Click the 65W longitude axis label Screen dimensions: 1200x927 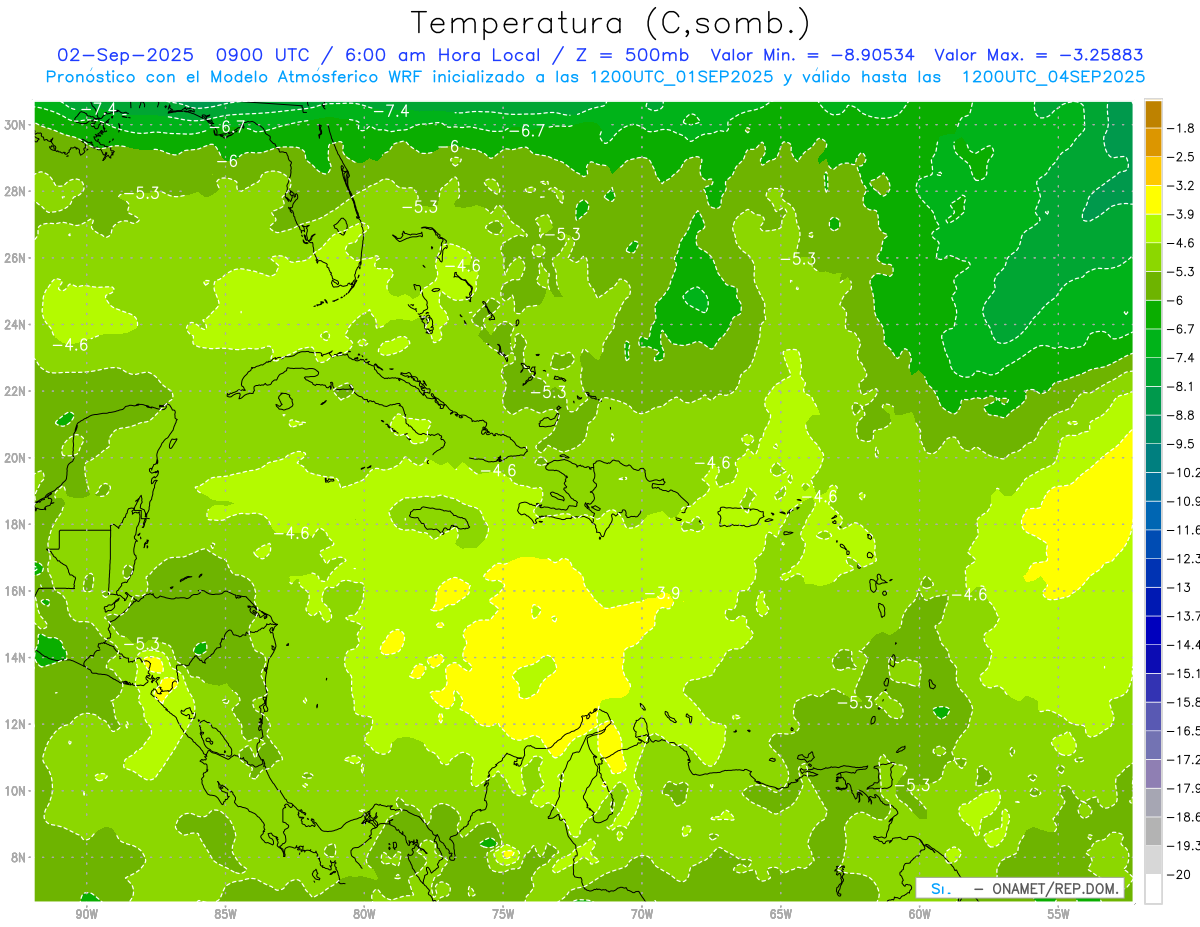coord(781,914)
